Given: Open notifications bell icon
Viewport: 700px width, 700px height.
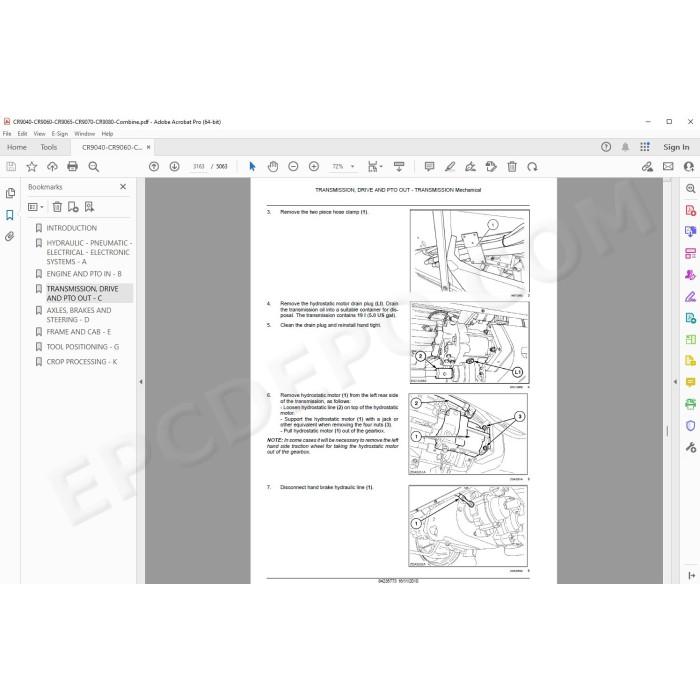Looking at the screenshot, I should point(625,147).
